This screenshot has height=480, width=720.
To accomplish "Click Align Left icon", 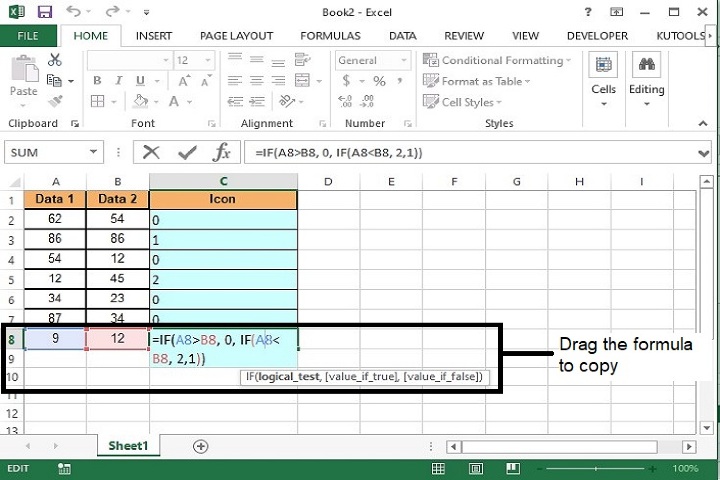I will pyautogui.click(x=235, y=81).
